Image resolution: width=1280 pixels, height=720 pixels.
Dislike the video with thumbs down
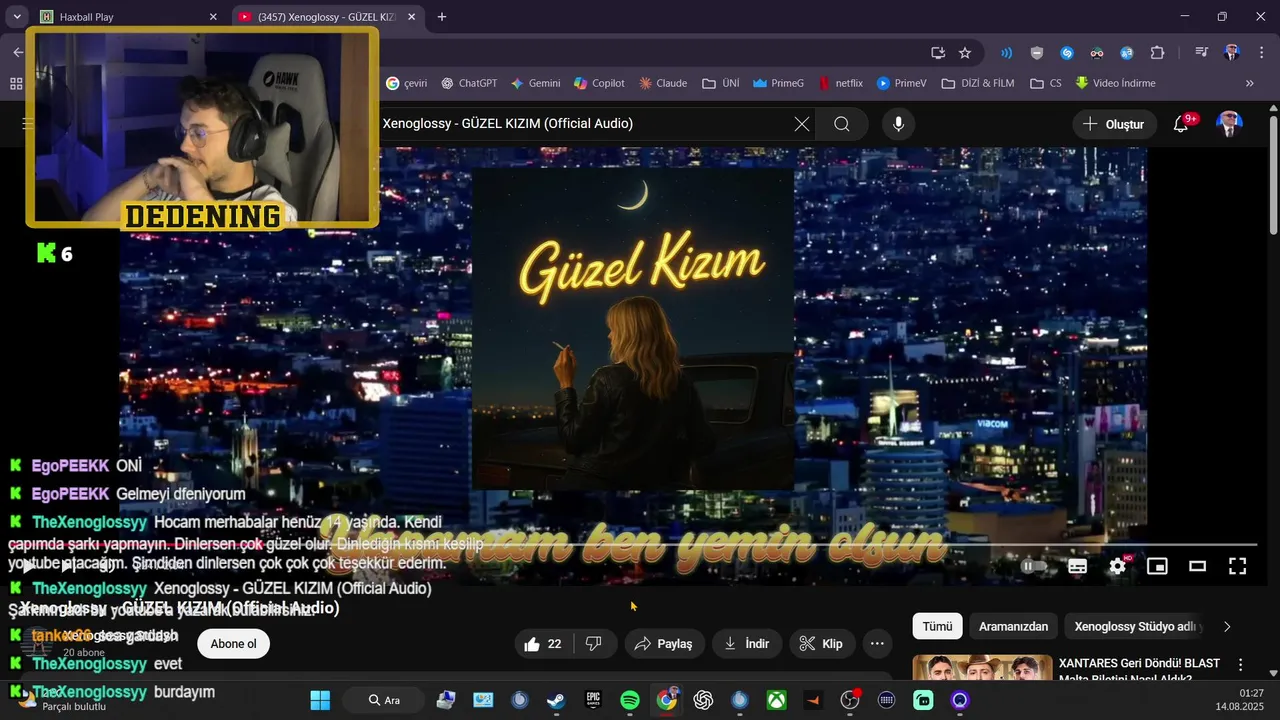(x=593, y=644)
